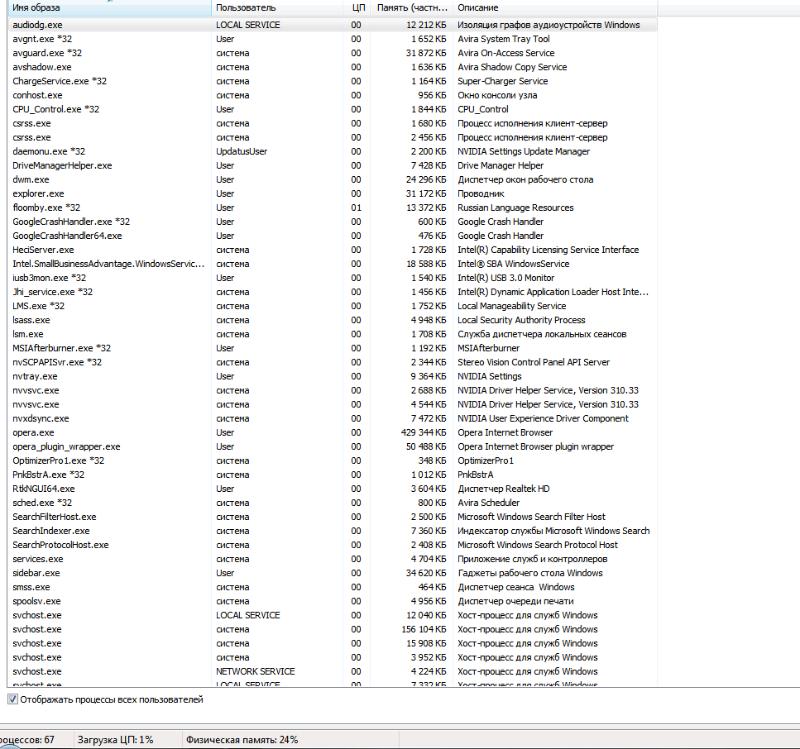Screen dimensions: 800x749
Task: Click the UpdatusUser user cell
Action: (241, 152)
